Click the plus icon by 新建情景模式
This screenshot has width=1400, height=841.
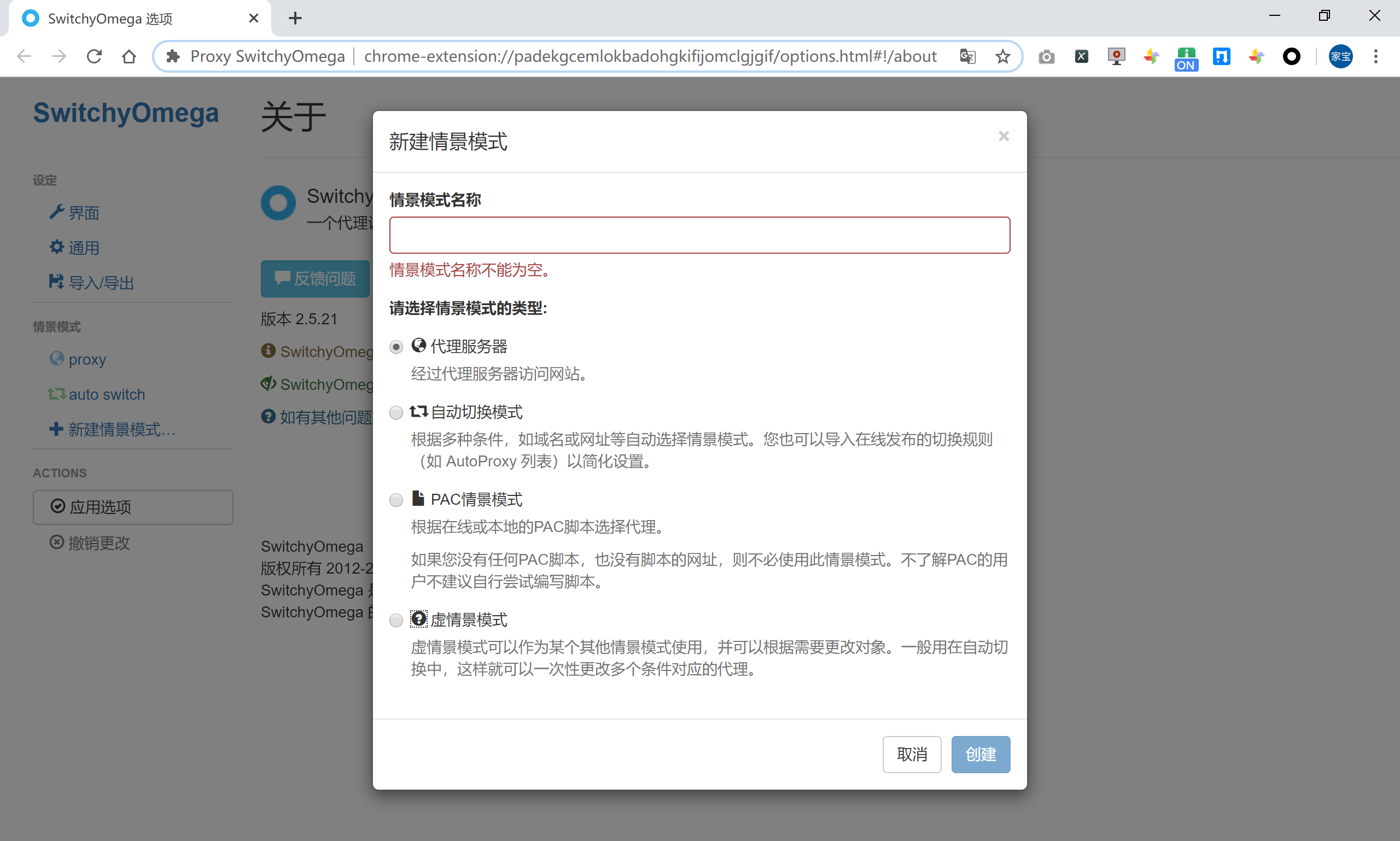tap(56, 429)
